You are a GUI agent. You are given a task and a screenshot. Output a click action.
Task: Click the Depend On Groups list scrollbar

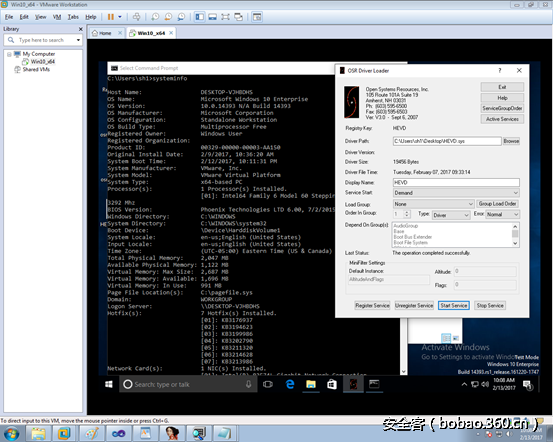pyautogui.click(x=515, y=235)
